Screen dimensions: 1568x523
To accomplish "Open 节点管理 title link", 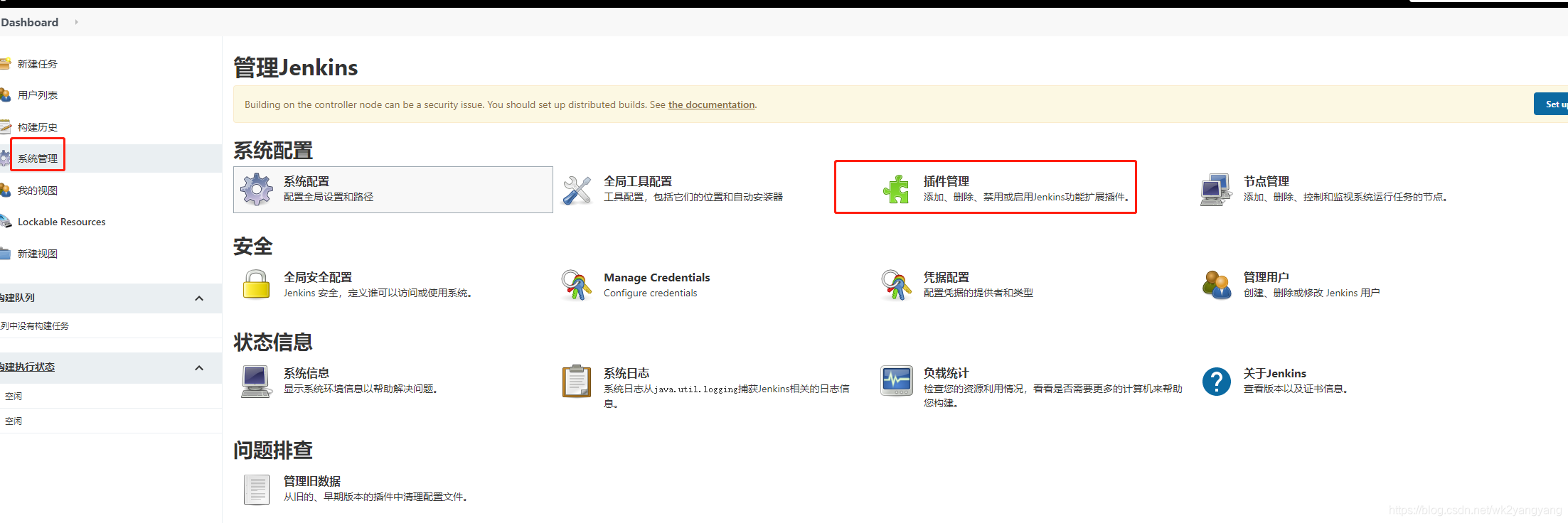I will click(1266, 181).
